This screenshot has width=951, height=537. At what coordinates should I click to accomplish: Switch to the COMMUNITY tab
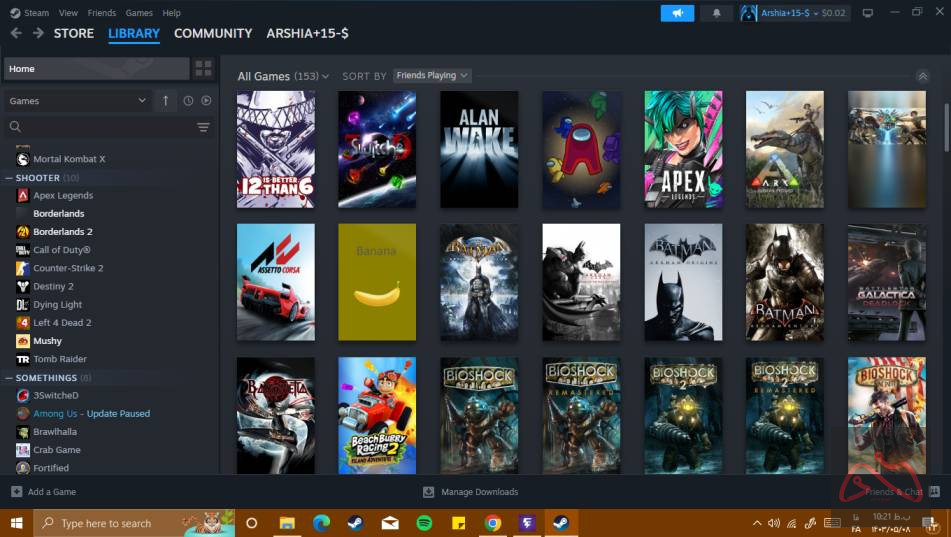tap(213, 33)
